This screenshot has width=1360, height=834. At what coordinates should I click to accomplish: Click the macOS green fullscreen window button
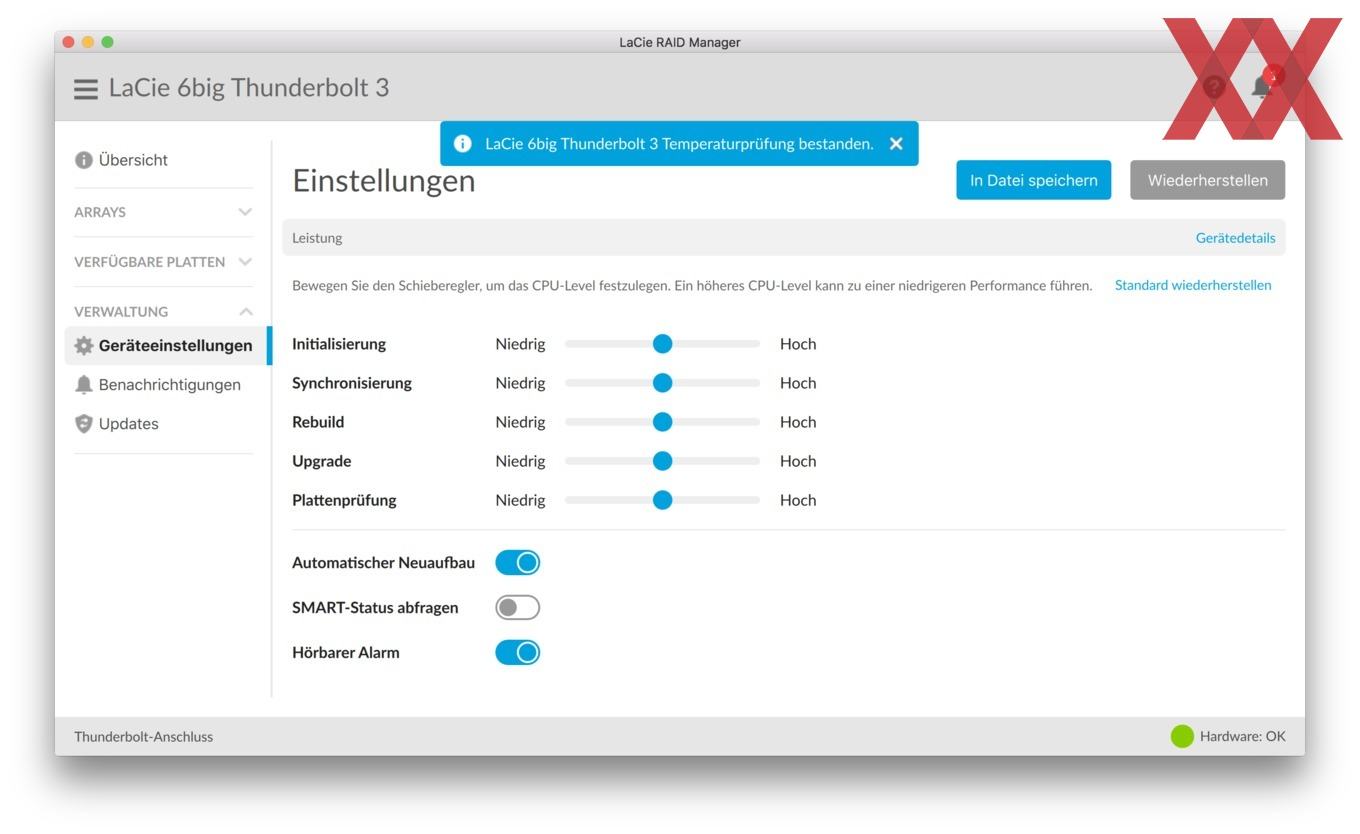point(108,42)
